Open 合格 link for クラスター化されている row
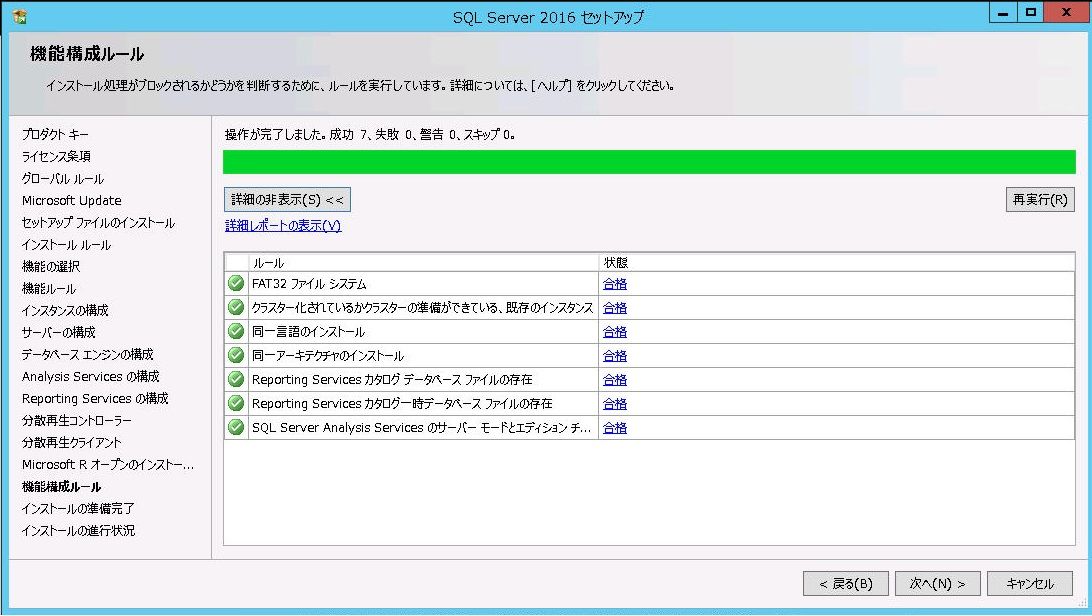Screen dimensions: 1092x616 [614, 308]
